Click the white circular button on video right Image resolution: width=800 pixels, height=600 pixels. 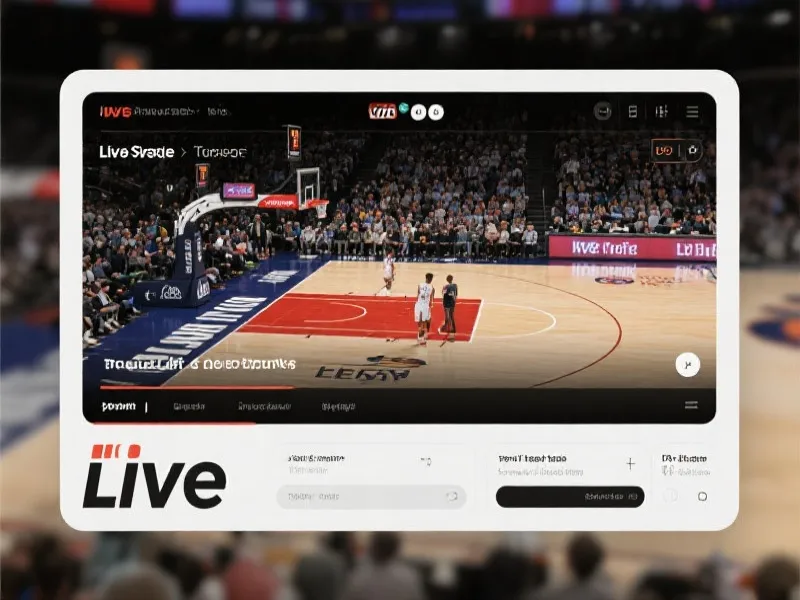tap(686, 365)
